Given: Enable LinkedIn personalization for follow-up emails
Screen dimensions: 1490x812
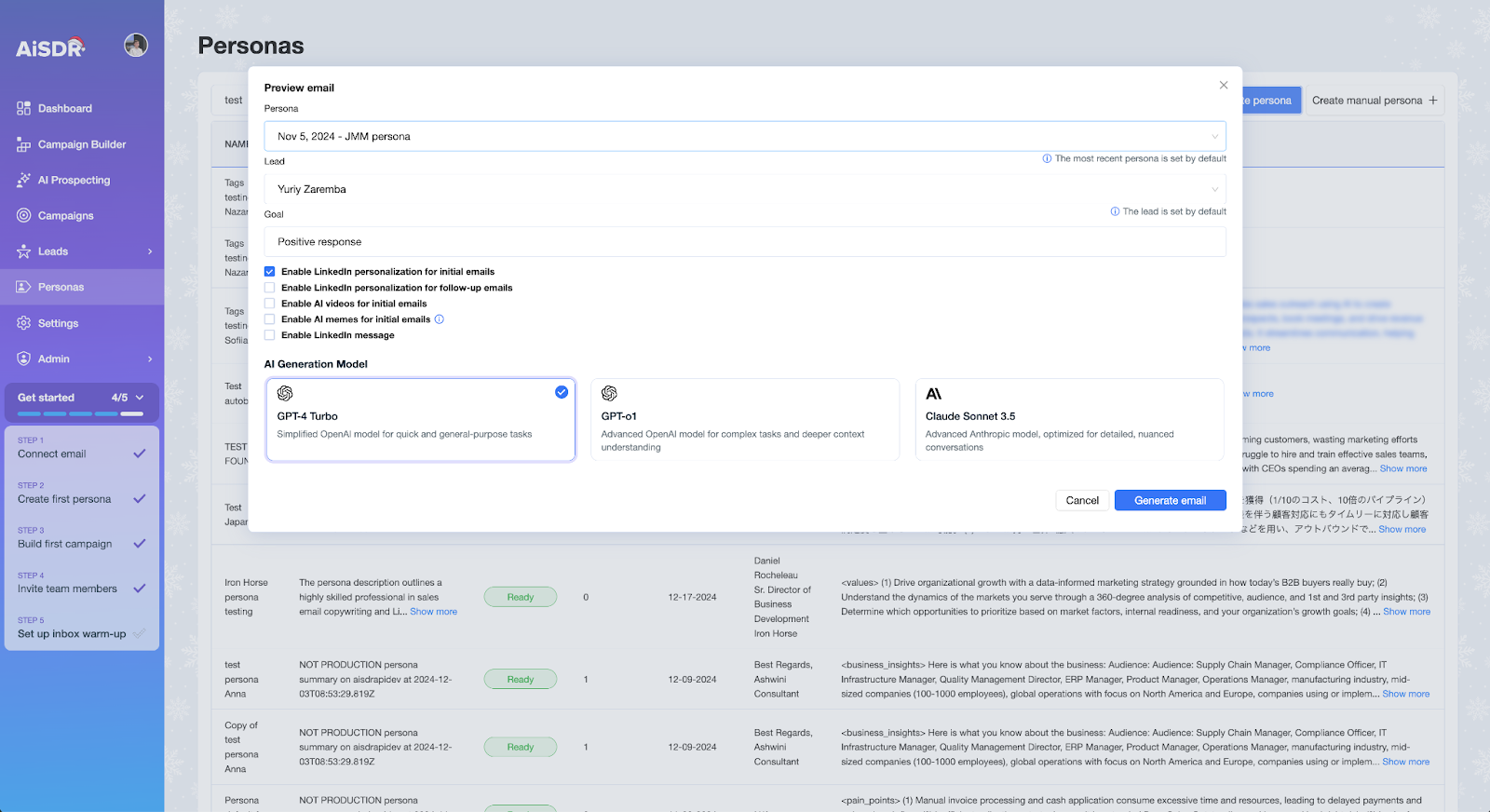Looking at the screenshot, I should 270,288.
